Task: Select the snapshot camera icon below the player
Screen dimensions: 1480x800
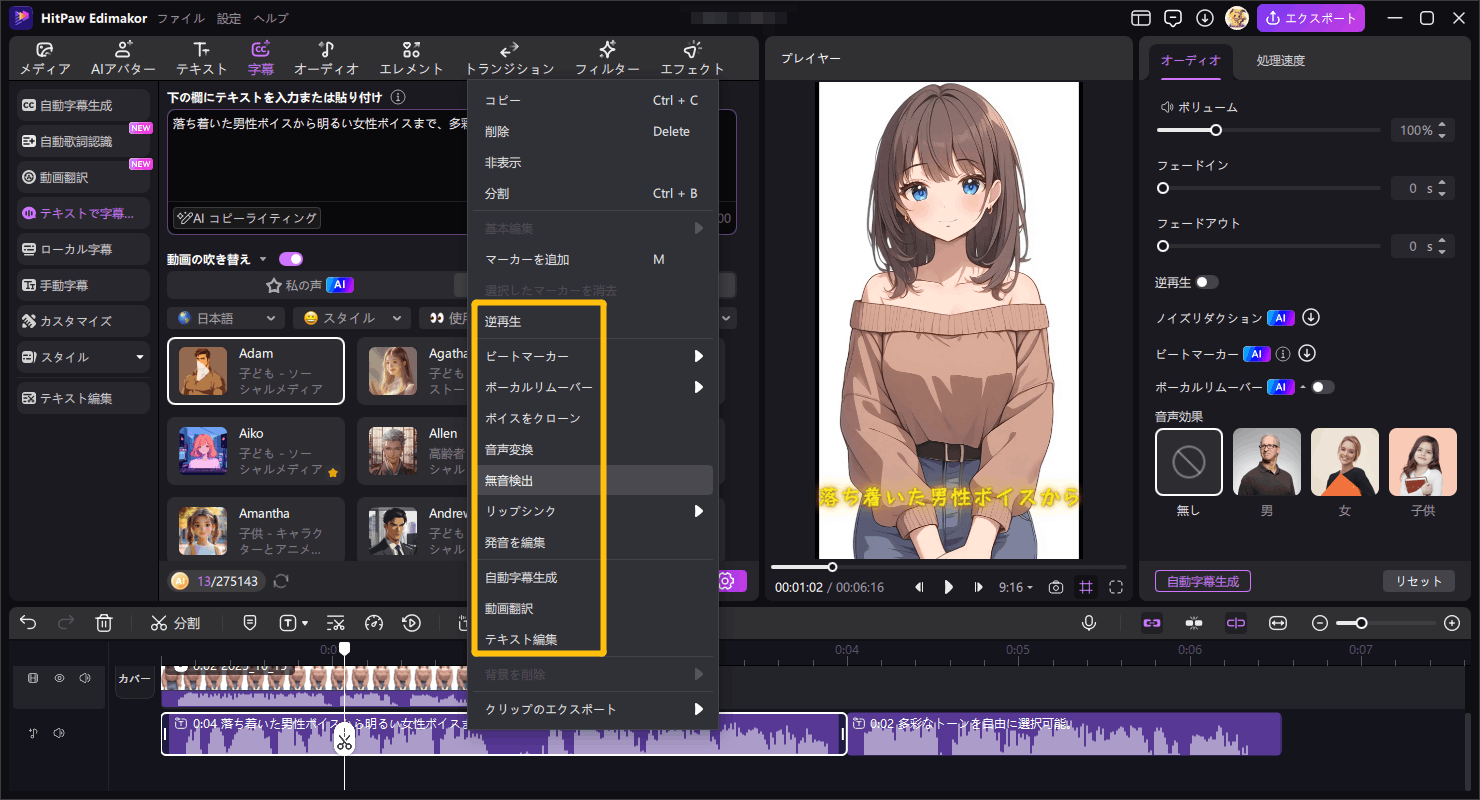Action: pyautogui.click(x=1055, y=587)
